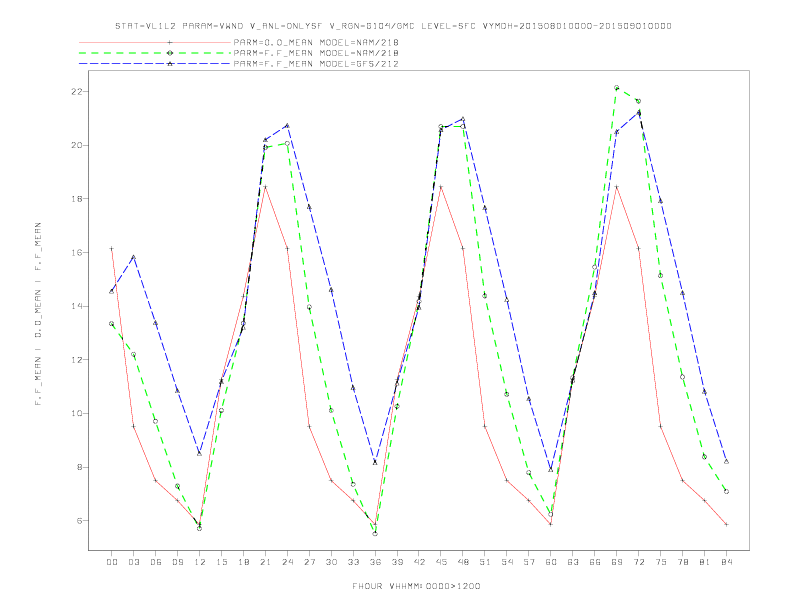Click the blue dashed legend line sample
Image resolution: width=792 pixels, height=612 pixels.
pyautogui.click(x=155, y=64)
